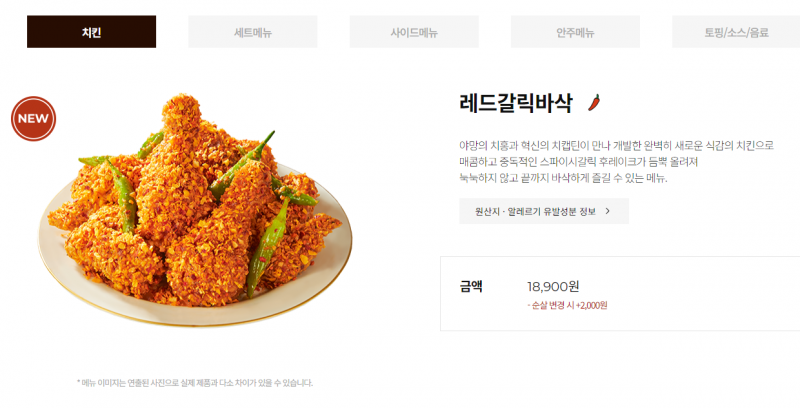Click the menu image disclaimer footnote
Image resolution: width=800 pixels, height=408 pixels.
point(195,382)
